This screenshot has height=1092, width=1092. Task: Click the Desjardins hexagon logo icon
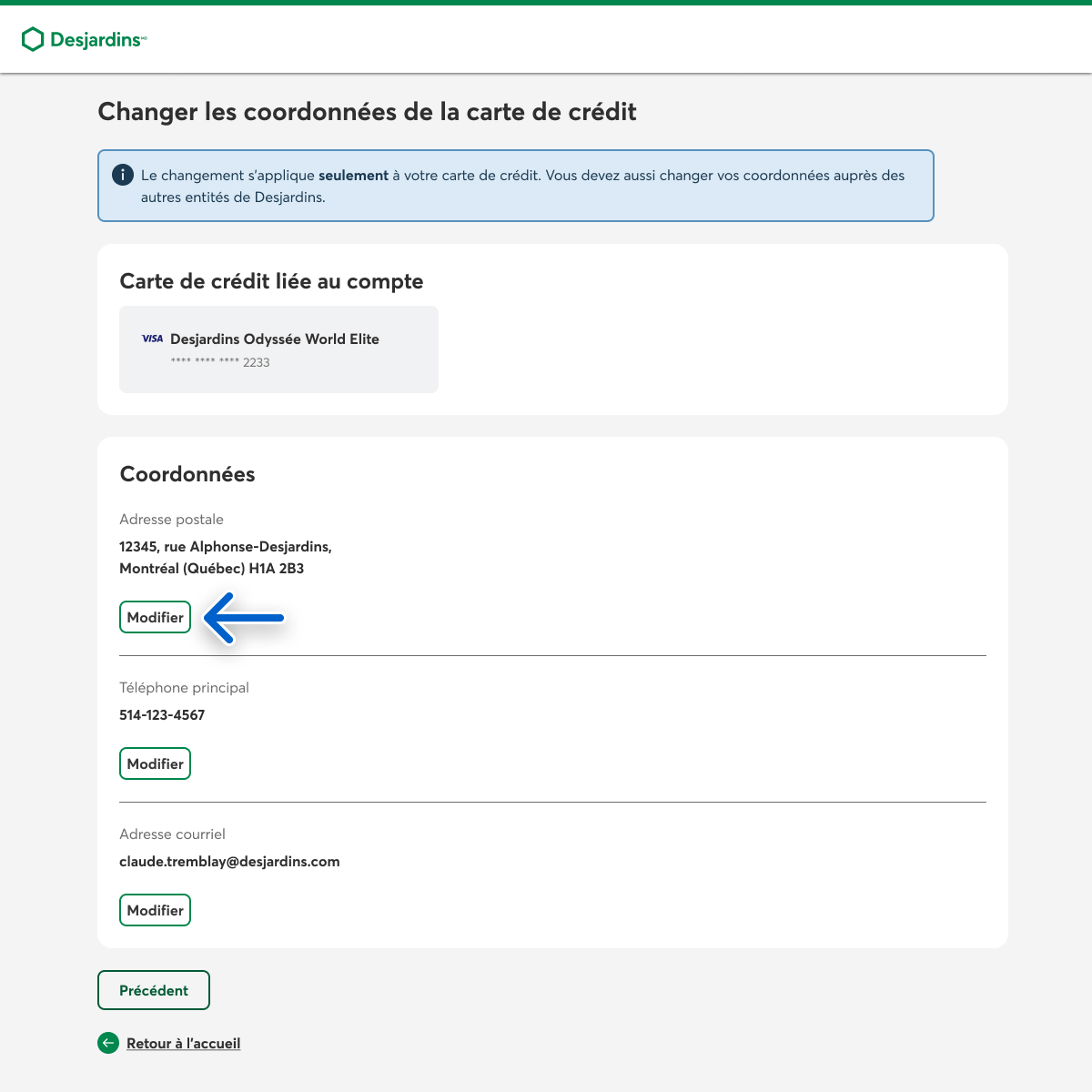click(33, 39)
